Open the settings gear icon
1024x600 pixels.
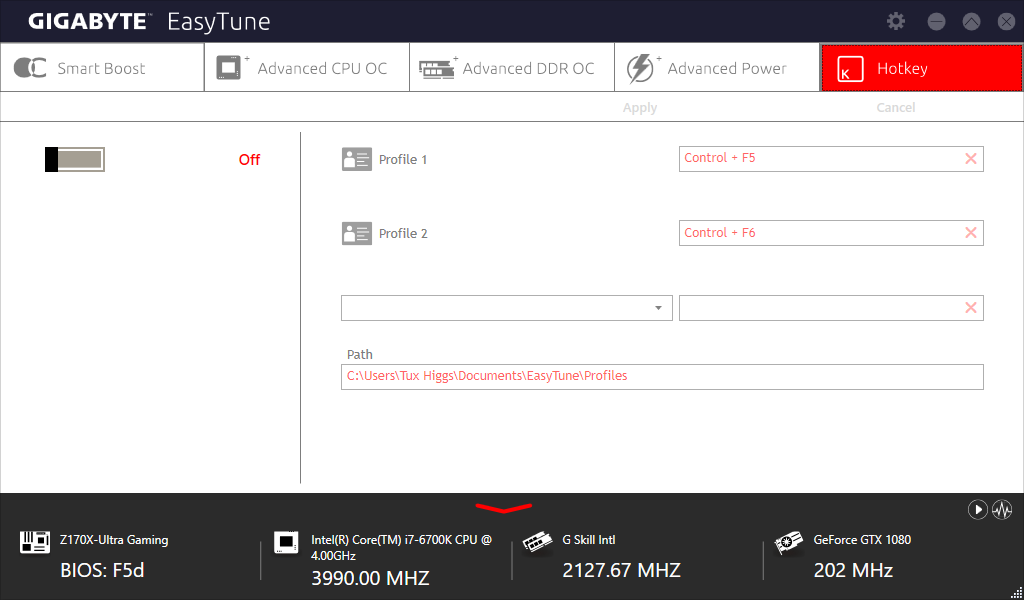coord(896,22)
